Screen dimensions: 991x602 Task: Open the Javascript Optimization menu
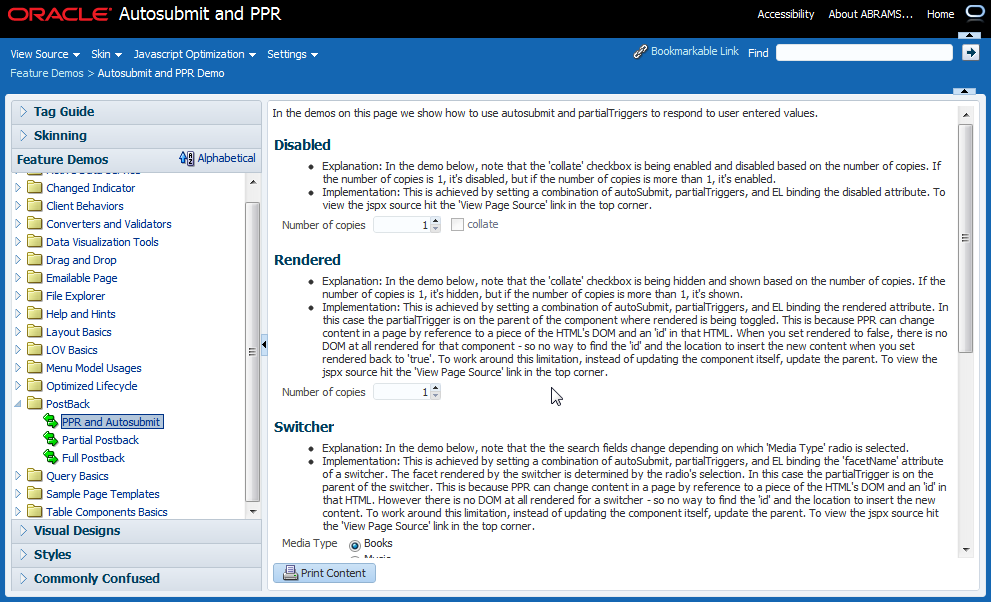(x=195, y=54)
